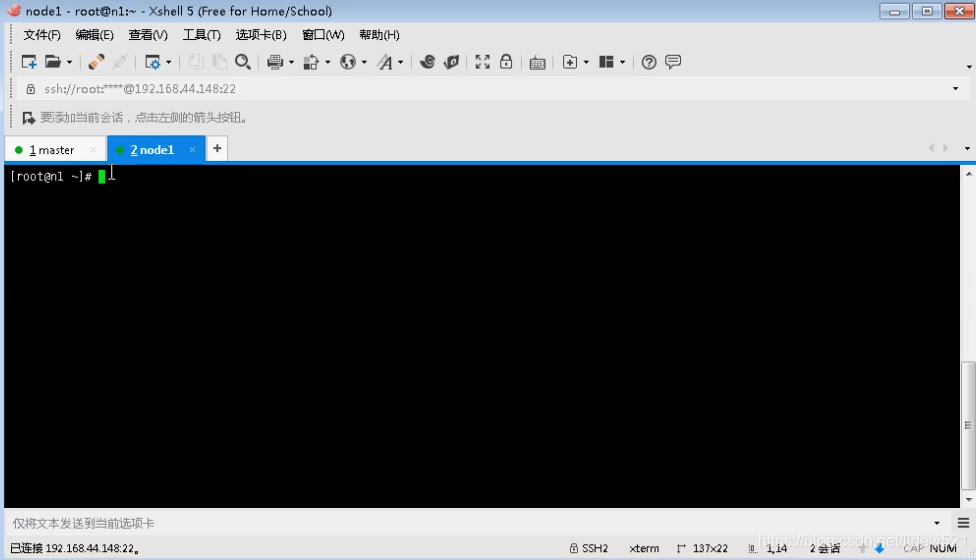Expand the Print icon dropdown arrow

(x=291, y=62)
